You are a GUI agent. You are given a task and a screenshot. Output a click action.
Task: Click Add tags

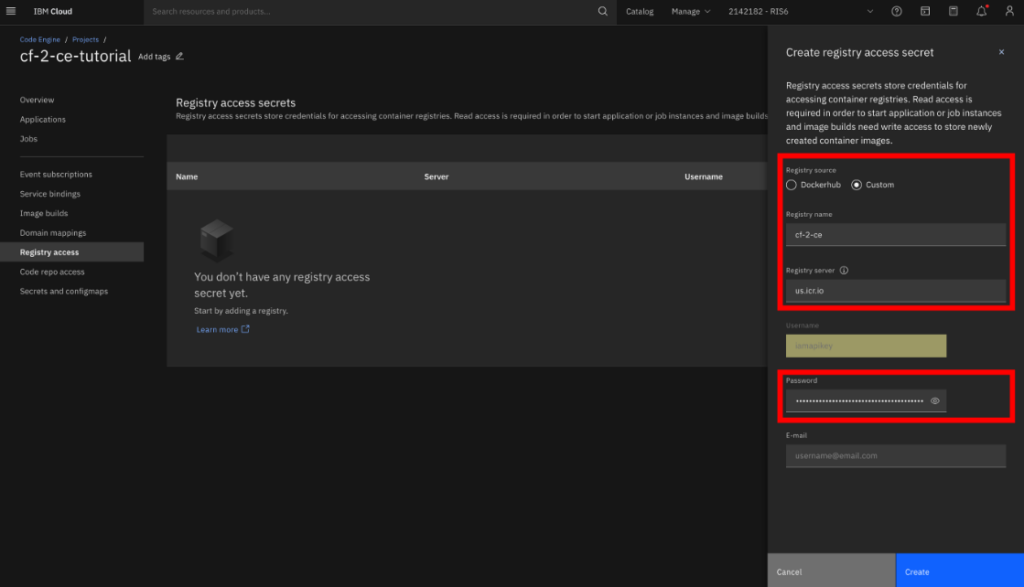[x=154, y=57]
